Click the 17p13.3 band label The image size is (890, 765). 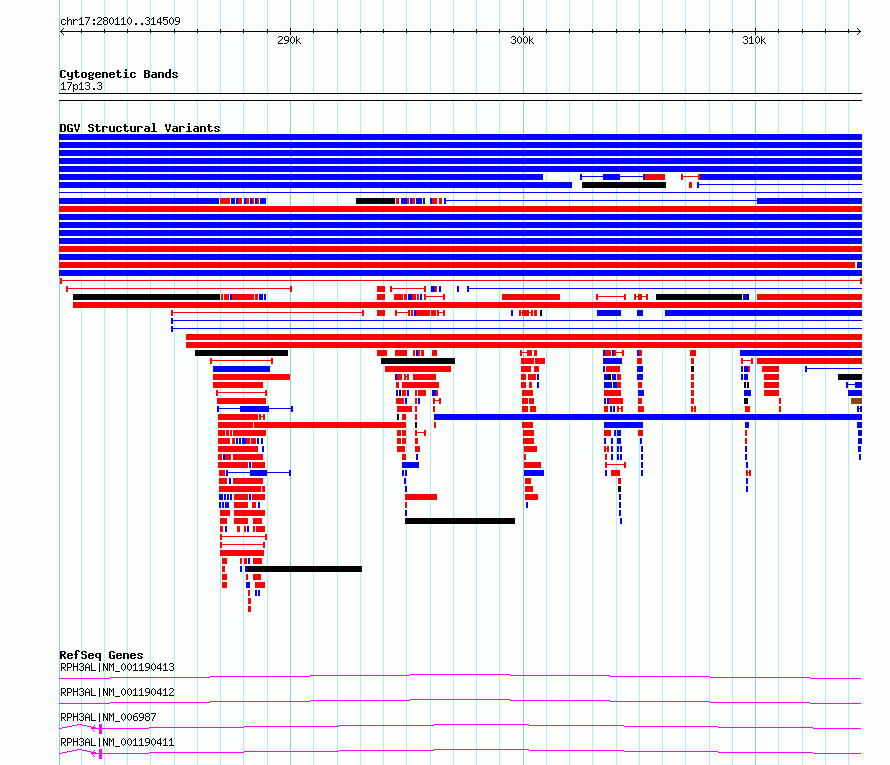point(81,86)
